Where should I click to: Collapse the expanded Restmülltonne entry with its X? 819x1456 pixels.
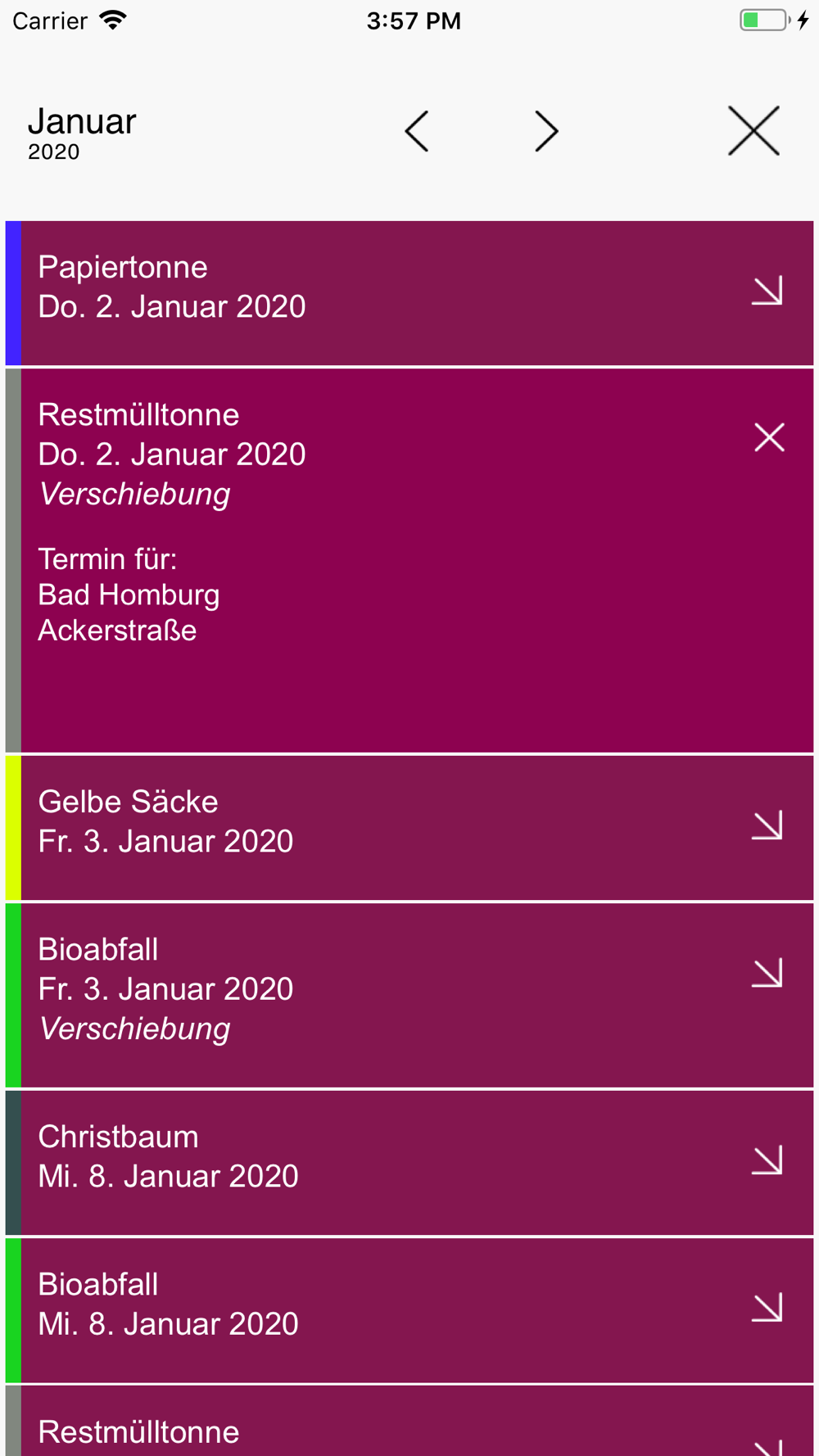point(769,437)
